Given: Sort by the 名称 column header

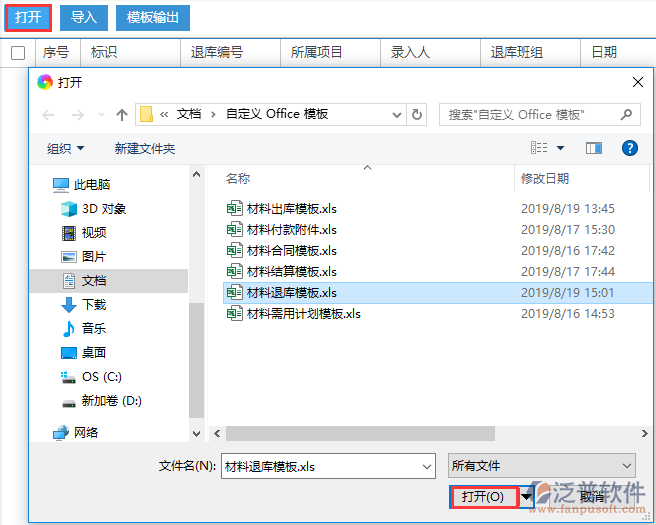Looking at the screenshot, I should click(x=238, y=179).
